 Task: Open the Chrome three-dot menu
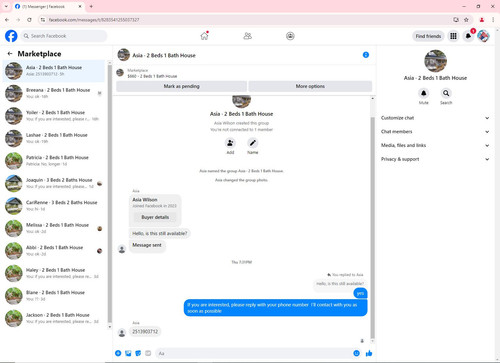point(493,20)
